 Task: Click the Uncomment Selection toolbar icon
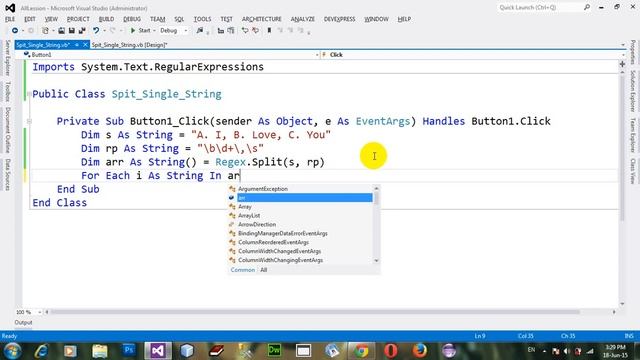[x=231, y=31]
